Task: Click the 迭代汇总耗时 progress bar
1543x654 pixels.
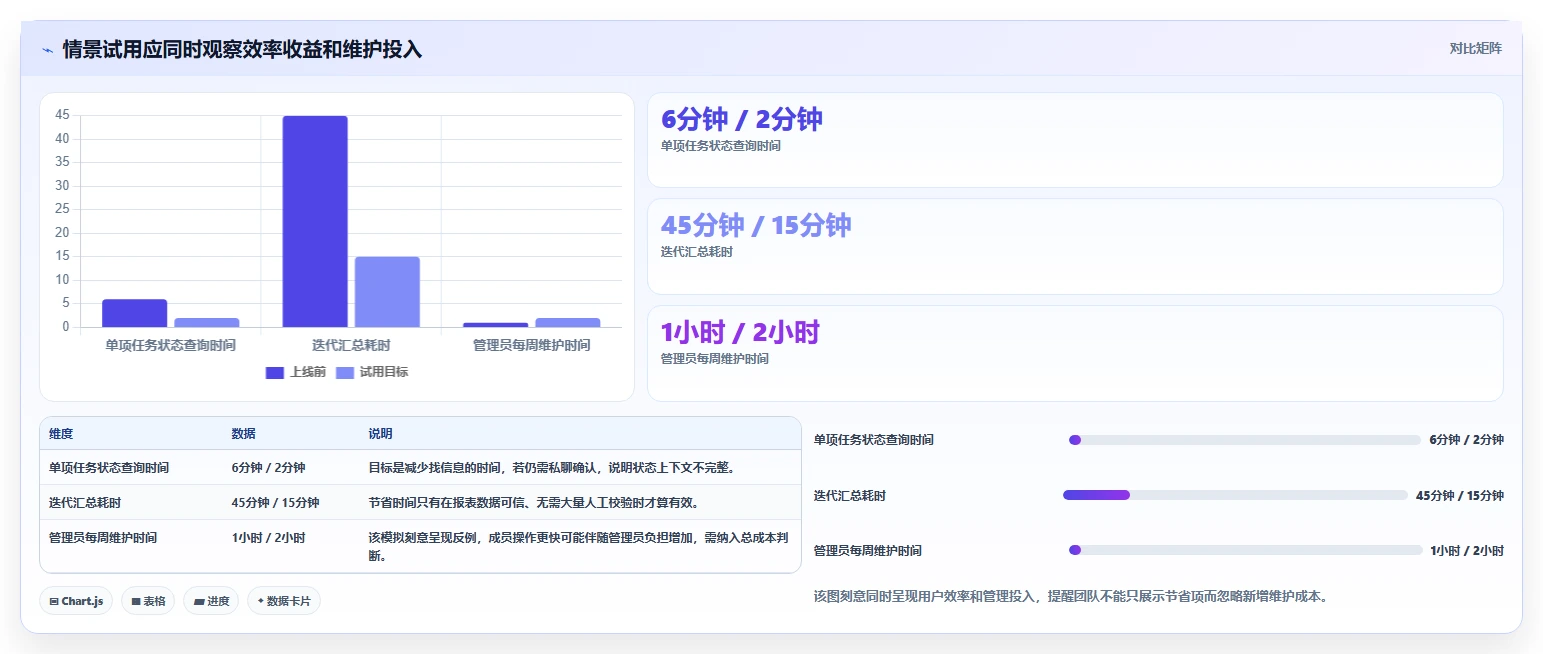Action: tap(1235, 495)
